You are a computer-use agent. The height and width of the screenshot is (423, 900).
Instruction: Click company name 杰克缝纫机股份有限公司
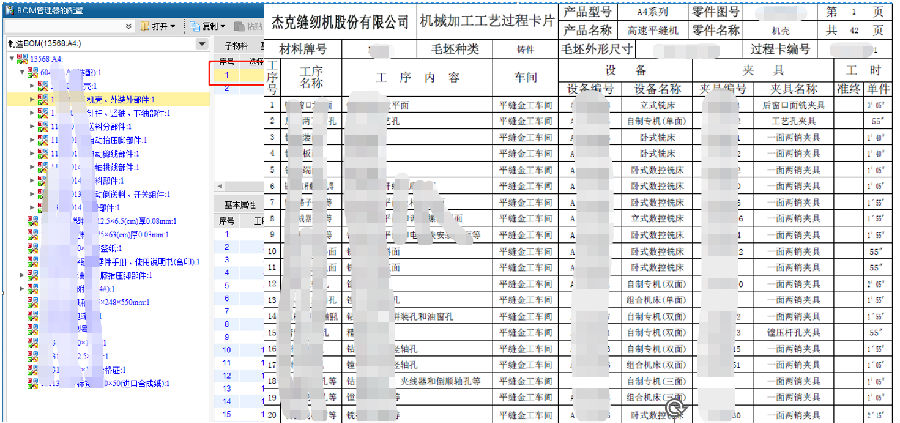pos(340,22)
